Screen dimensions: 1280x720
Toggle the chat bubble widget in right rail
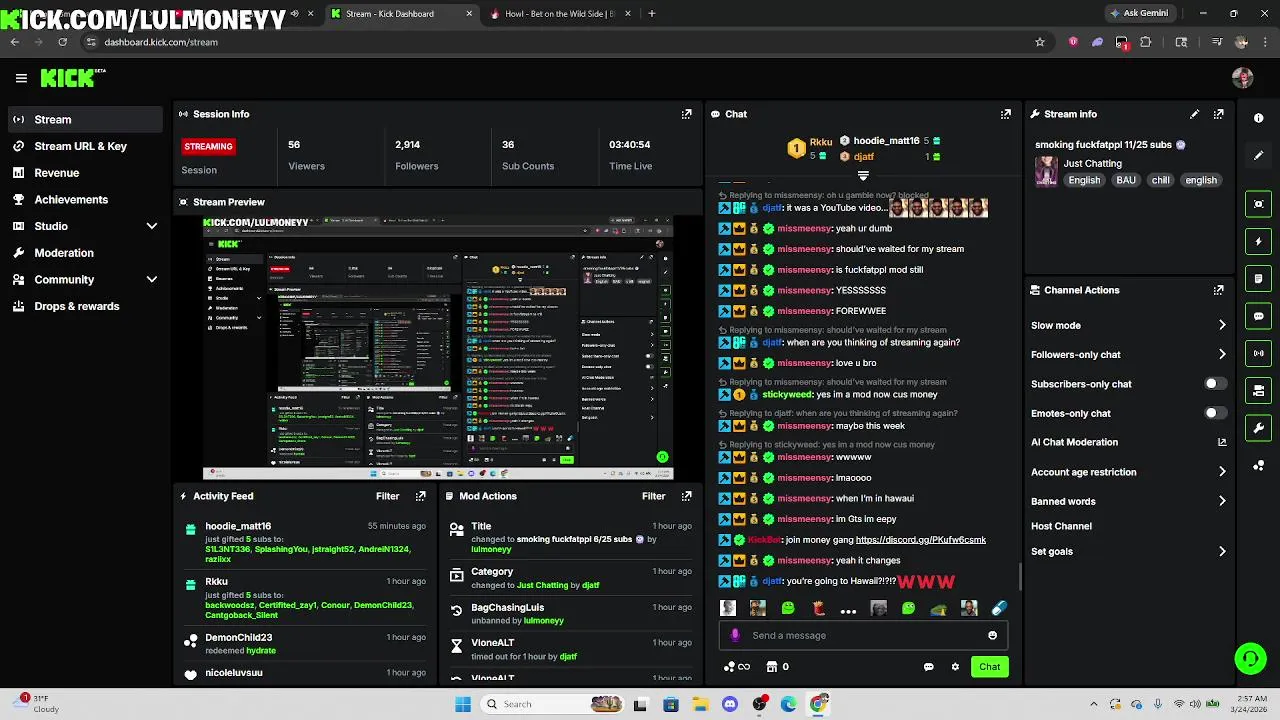click(x=1258, y=316)
